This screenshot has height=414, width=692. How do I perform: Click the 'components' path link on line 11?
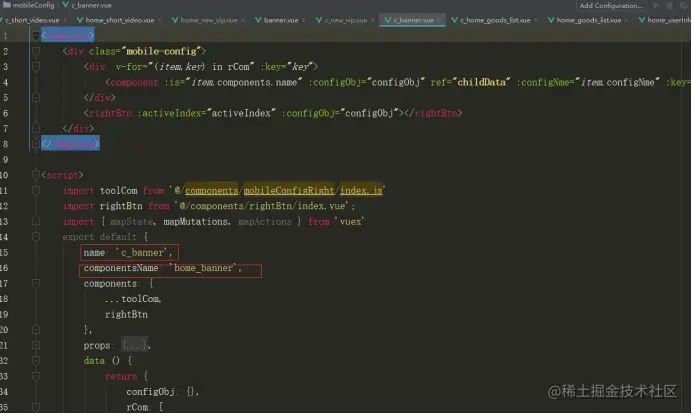click(211, 191)
